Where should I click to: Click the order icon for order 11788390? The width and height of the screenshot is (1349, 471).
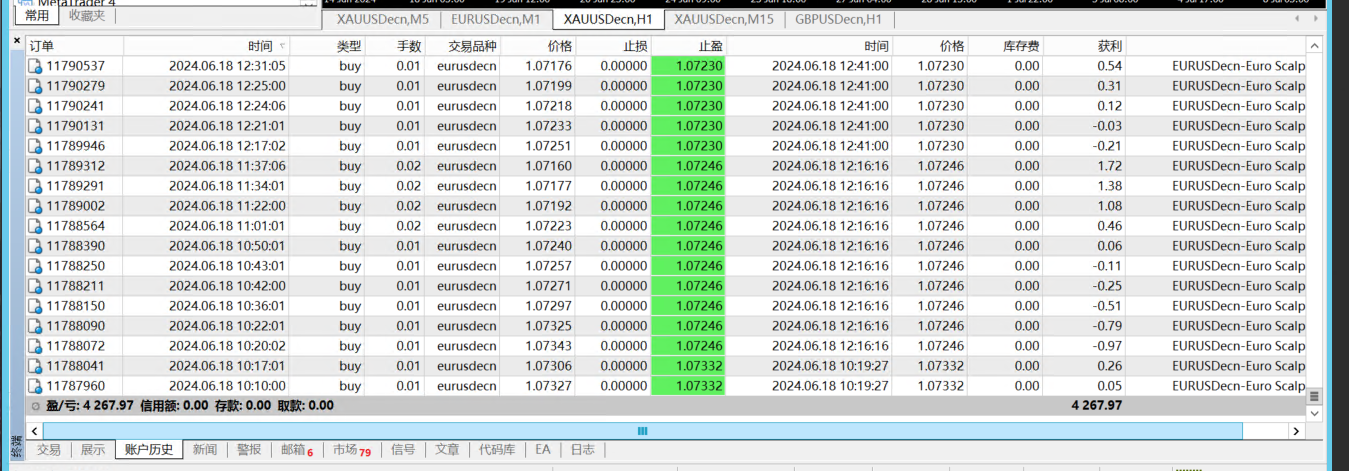pyautogui.click(x=35, y=246)
